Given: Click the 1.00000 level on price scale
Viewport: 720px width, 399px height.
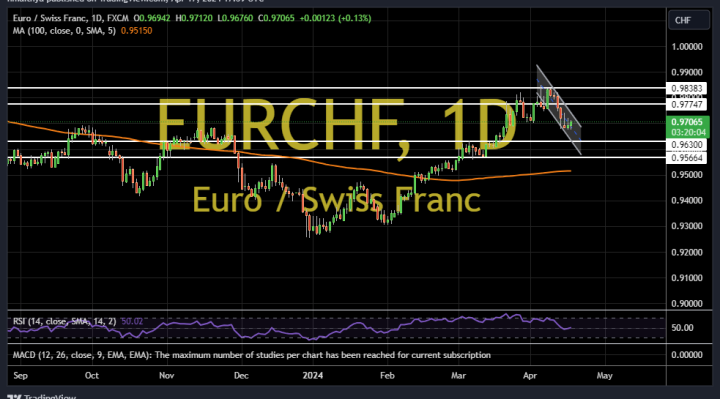Looking at the screenshot, I should pos(687,47).
